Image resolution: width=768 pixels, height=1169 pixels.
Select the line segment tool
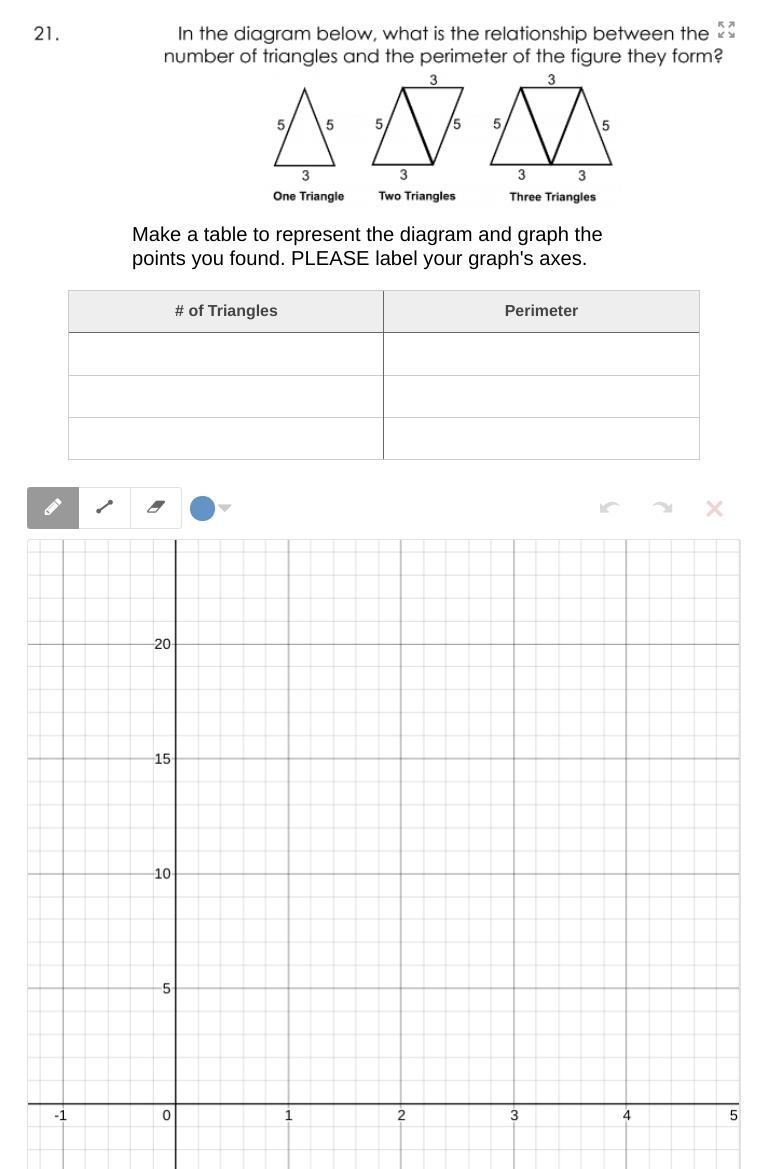(x=104, y=508)
